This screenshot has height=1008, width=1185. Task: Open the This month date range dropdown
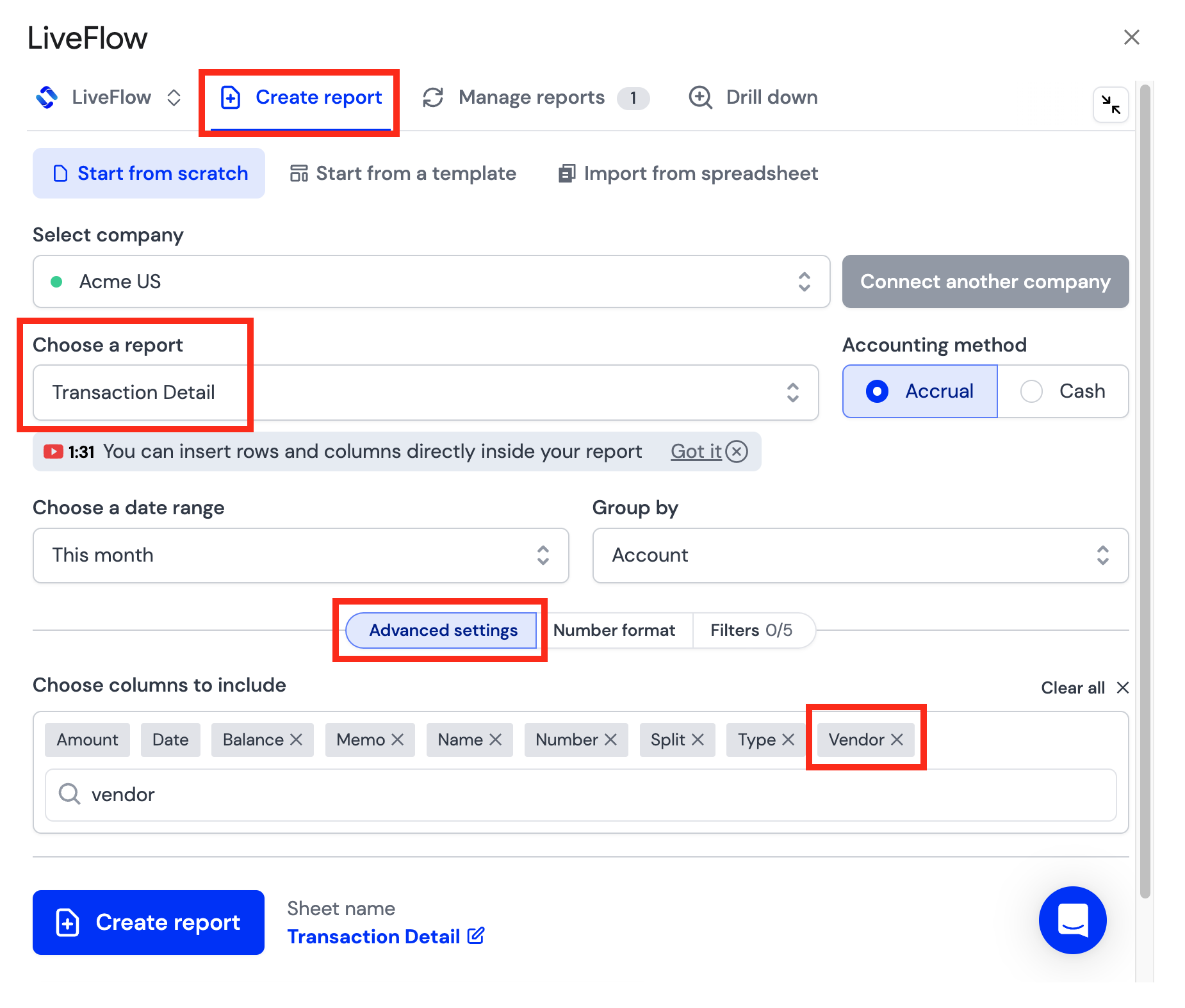point(300,555)
